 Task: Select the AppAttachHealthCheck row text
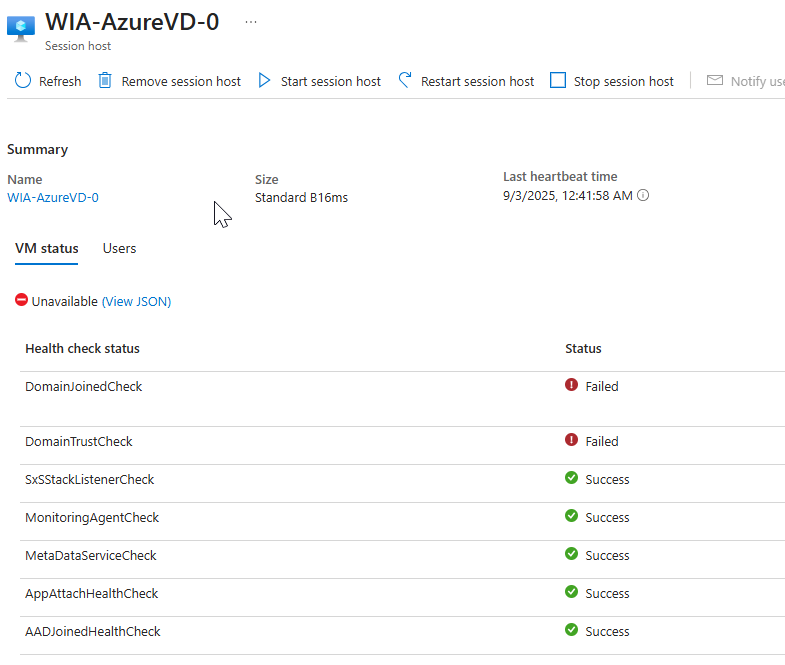coord(92,594)
